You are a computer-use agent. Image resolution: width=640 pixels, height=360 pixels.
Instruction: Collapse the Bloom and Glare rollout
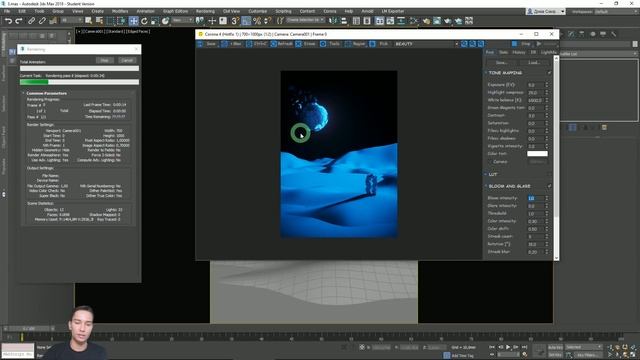pos(486,186)
